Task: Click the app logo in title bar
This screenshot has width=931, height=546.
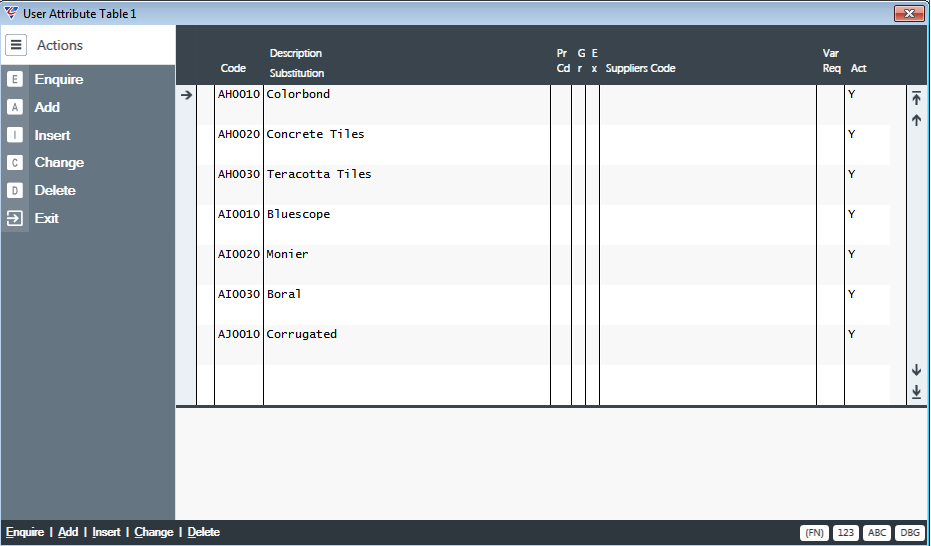Action: point(11,12)
